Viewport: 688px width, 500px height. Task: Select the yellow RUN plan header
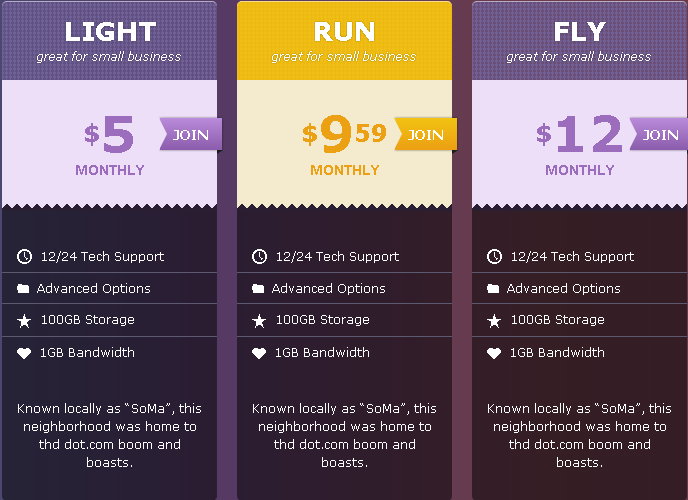click(344, 41)
